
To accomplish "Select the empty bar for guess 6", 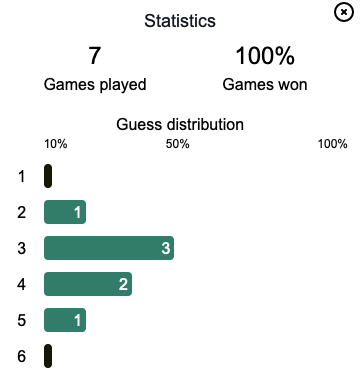I will coord(48,356).
